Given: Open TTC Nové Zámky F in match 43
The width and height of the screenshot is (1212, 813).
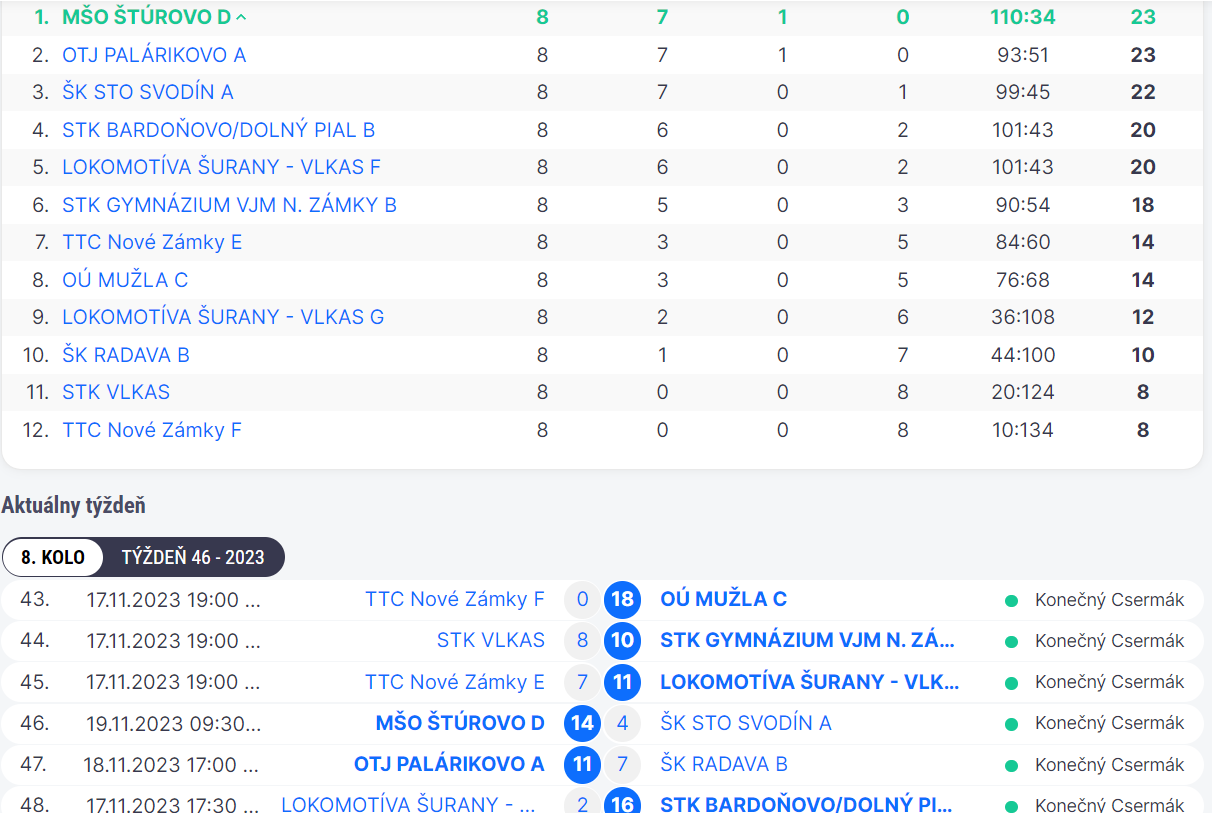Looking at the screenshot, I should (x=455, y=599).
